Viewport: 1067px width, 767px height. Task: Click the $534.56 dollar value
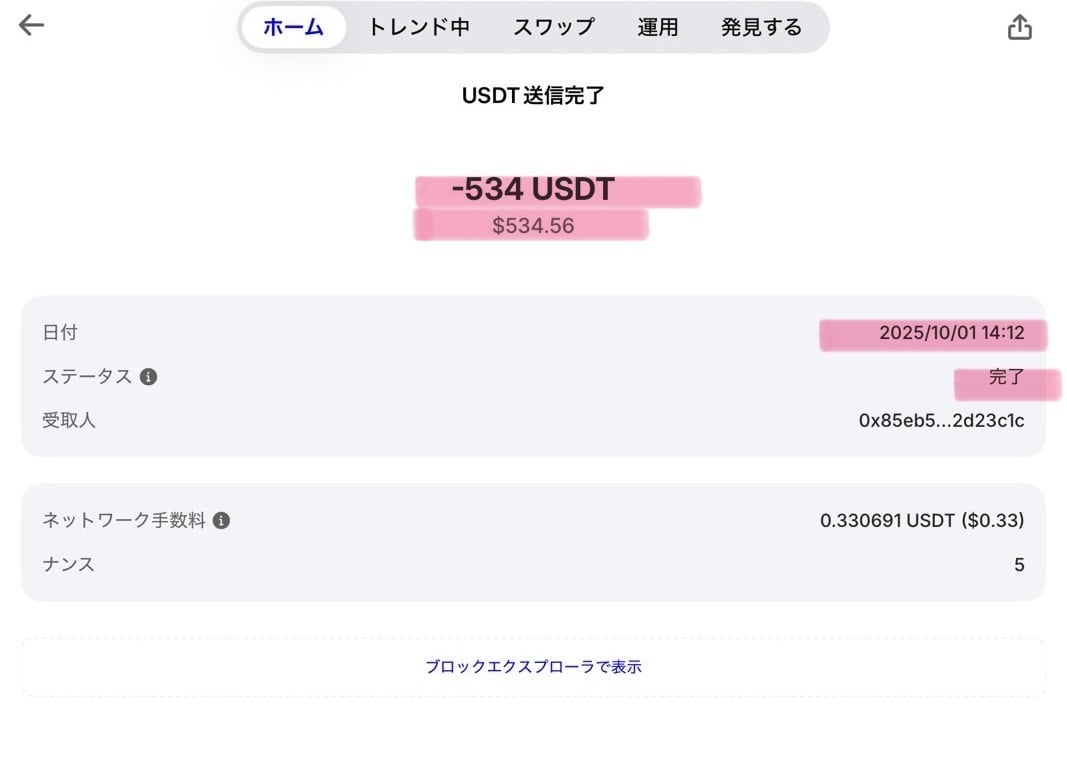pyautogui.click(x=533, y=226)
